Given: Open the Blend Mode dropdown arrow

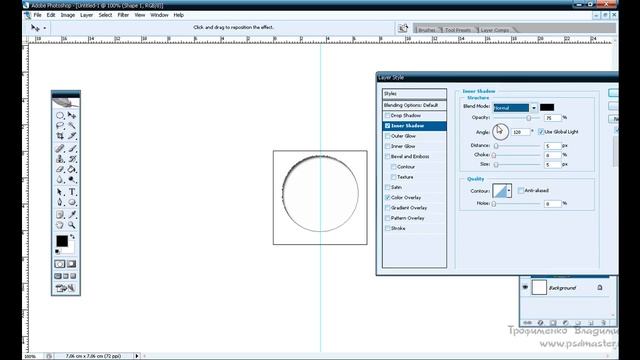Looking at the screenshot, I should tap(533, 108).
